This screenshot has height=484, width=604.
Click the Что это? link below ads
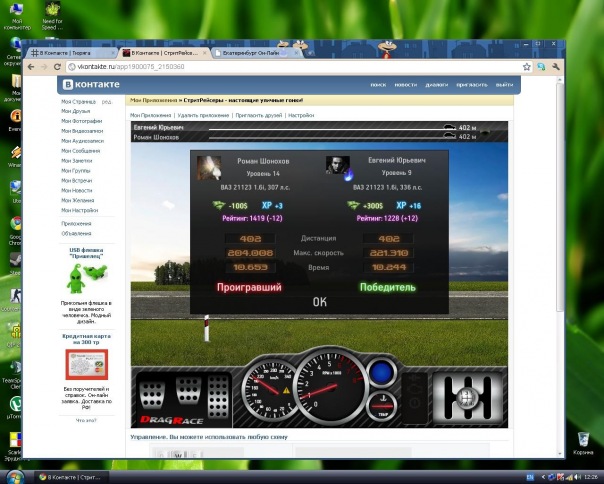pyautogui.click(x=86, y=420)
